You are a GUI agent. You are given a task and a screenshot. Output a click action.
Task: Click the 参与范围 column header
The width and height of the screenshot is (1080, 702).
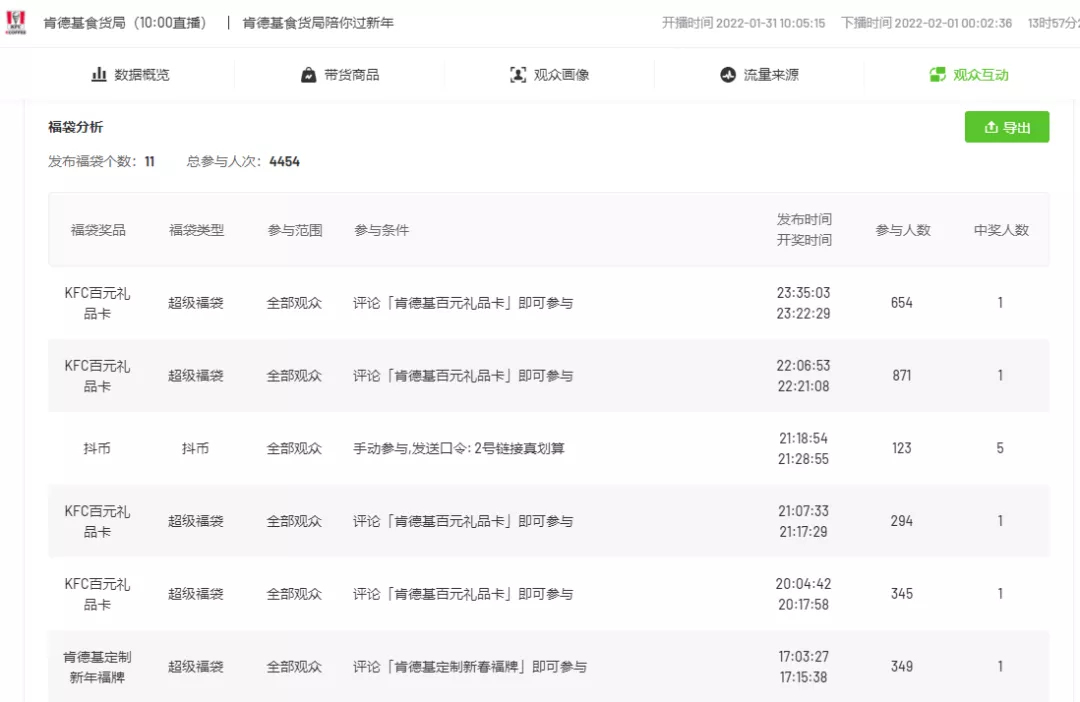[x=295, y=230]
